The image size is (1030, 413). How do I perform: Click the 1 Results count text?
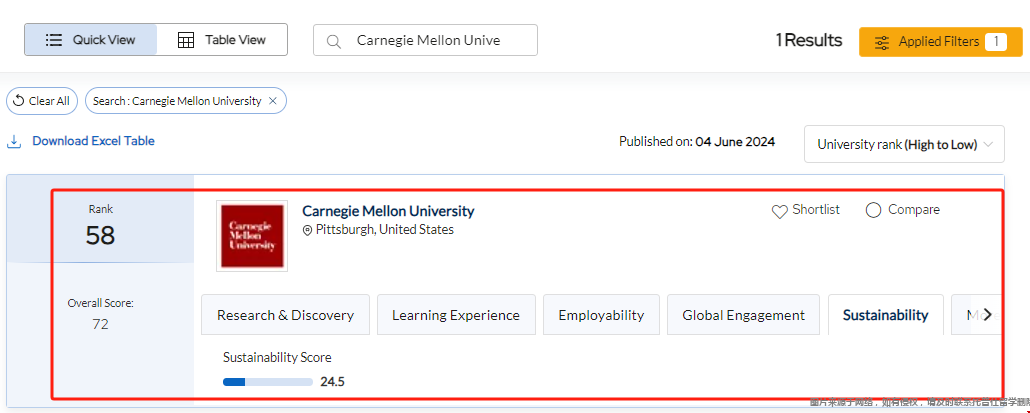pos(809,41)
